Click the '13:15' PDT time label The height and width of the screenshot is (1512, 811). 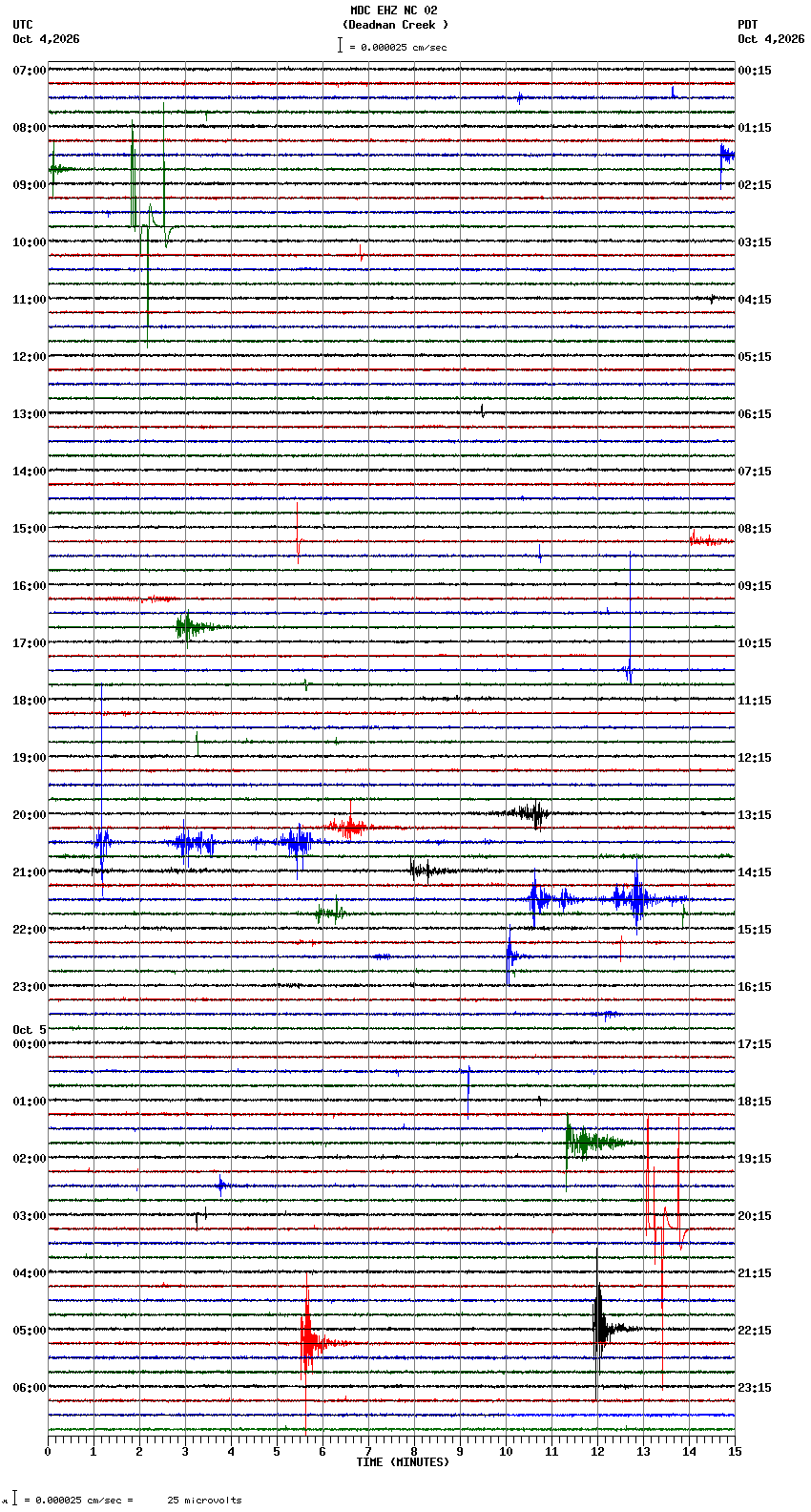click(755, 815)
